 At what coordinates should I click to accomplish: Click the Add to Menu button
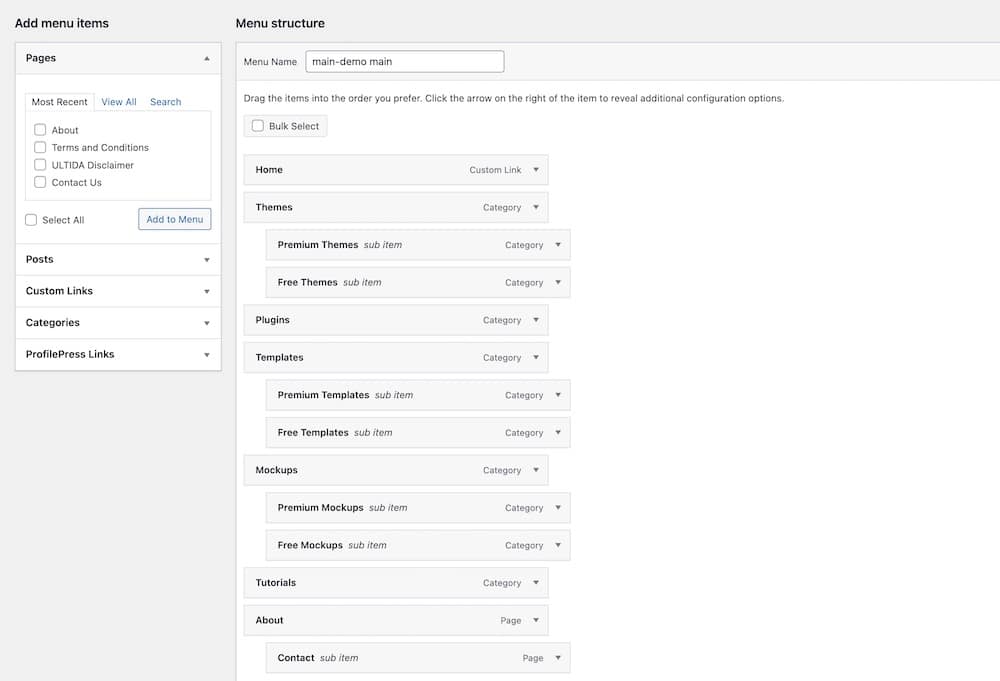(175, 219)
